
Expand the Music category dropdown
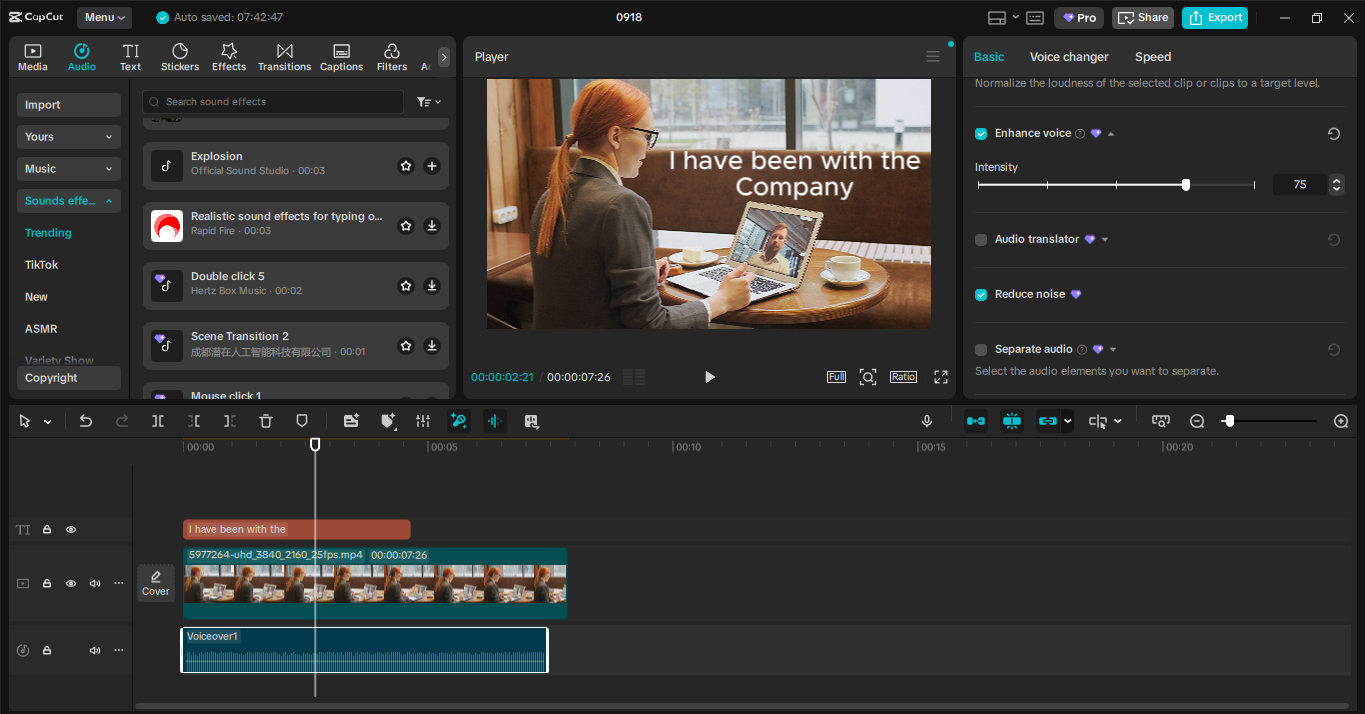(x=68, y=169)
